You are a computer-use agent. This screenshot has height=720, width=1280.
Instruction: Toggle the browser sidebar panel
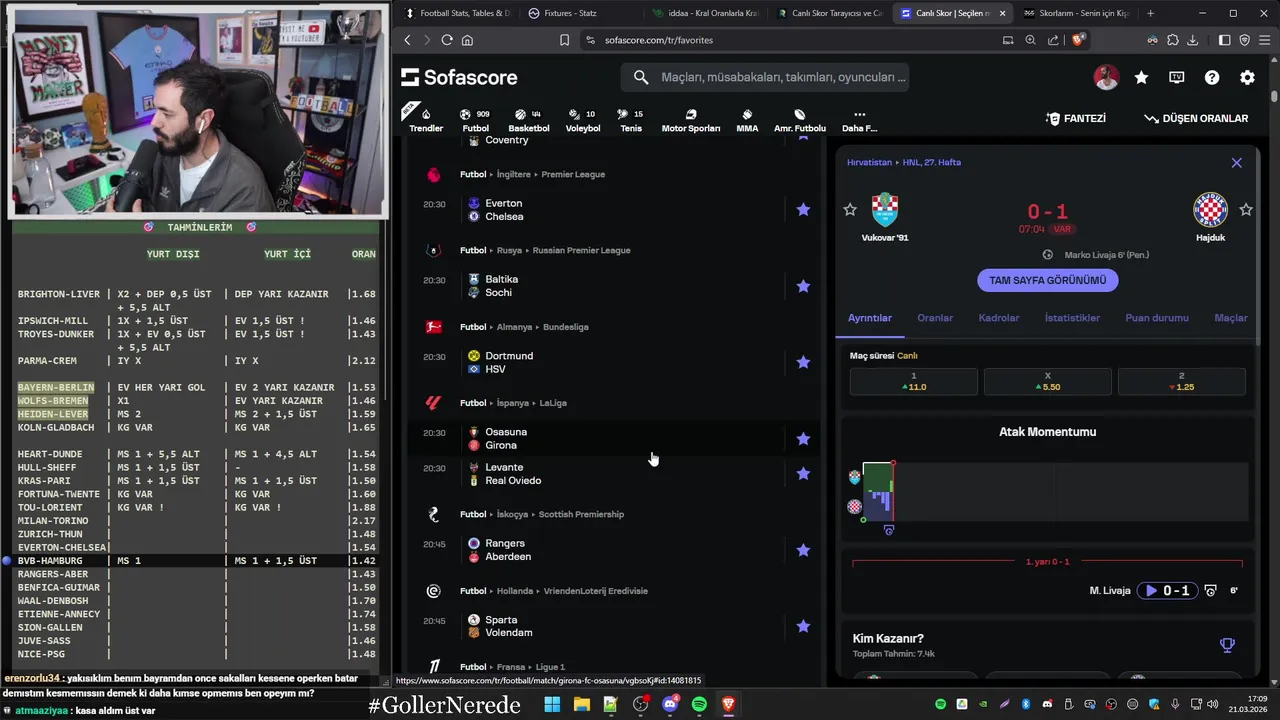(1225, 40)
